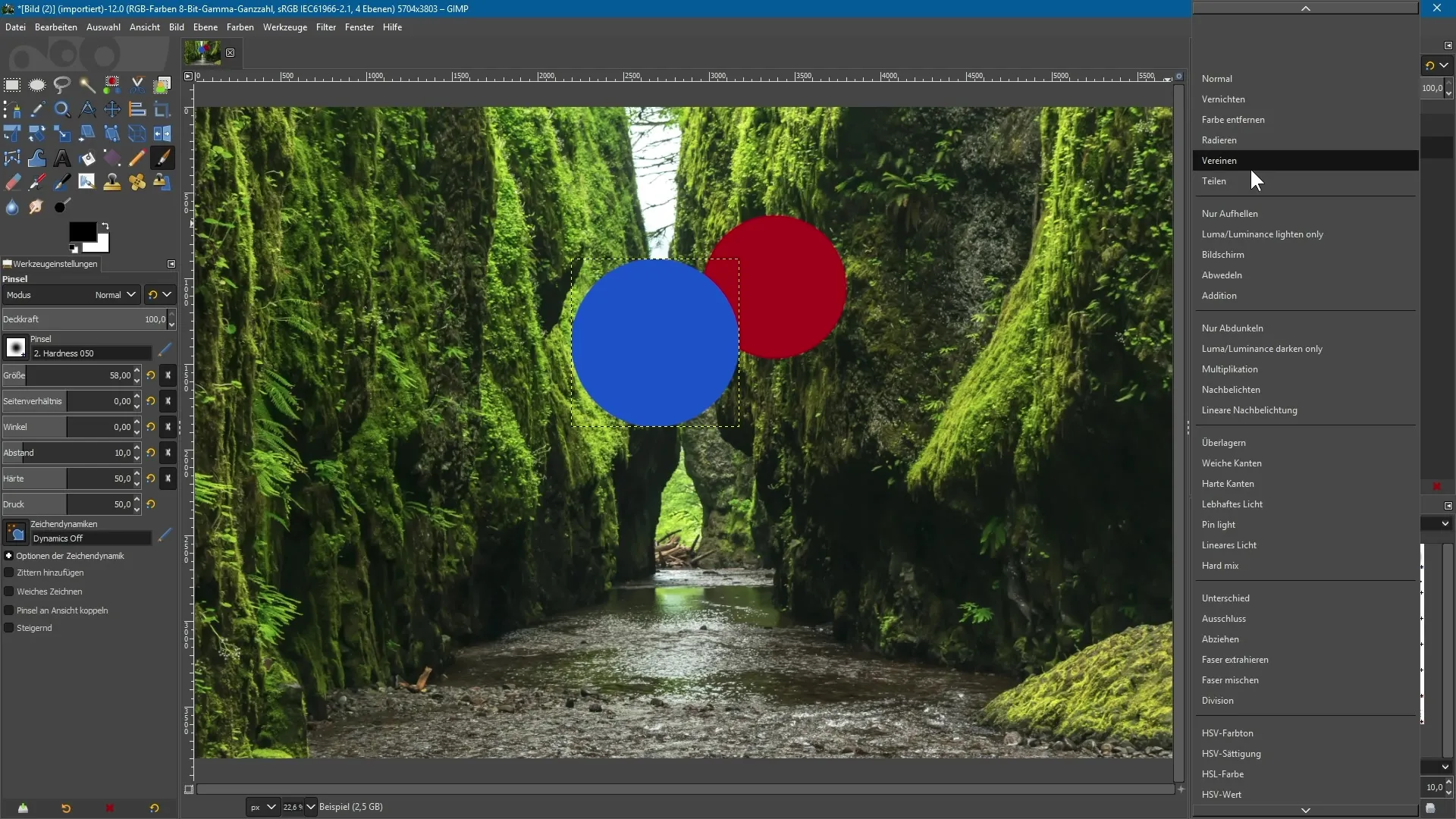Toggle the Weiches Zeichnen checkbox
Viewport: 1456px width, 819px height.
(x=9, y=592)
